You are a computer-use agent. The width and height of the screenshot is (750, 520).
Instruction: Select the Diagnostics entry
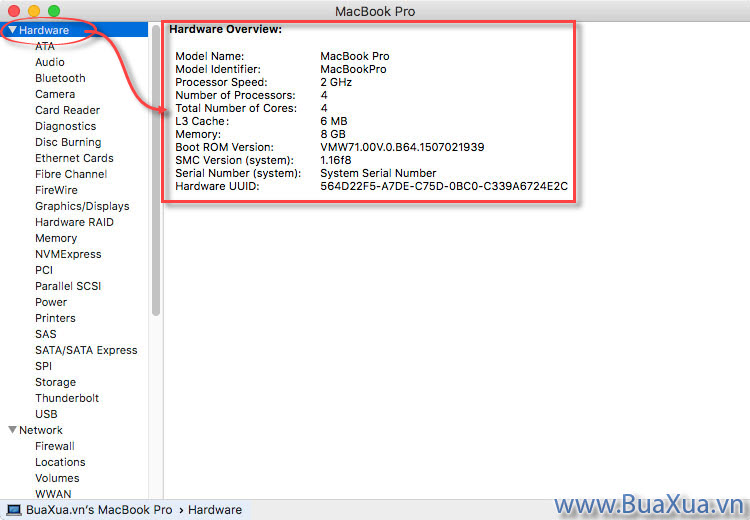pyautogui.click(x=66, y=126)
